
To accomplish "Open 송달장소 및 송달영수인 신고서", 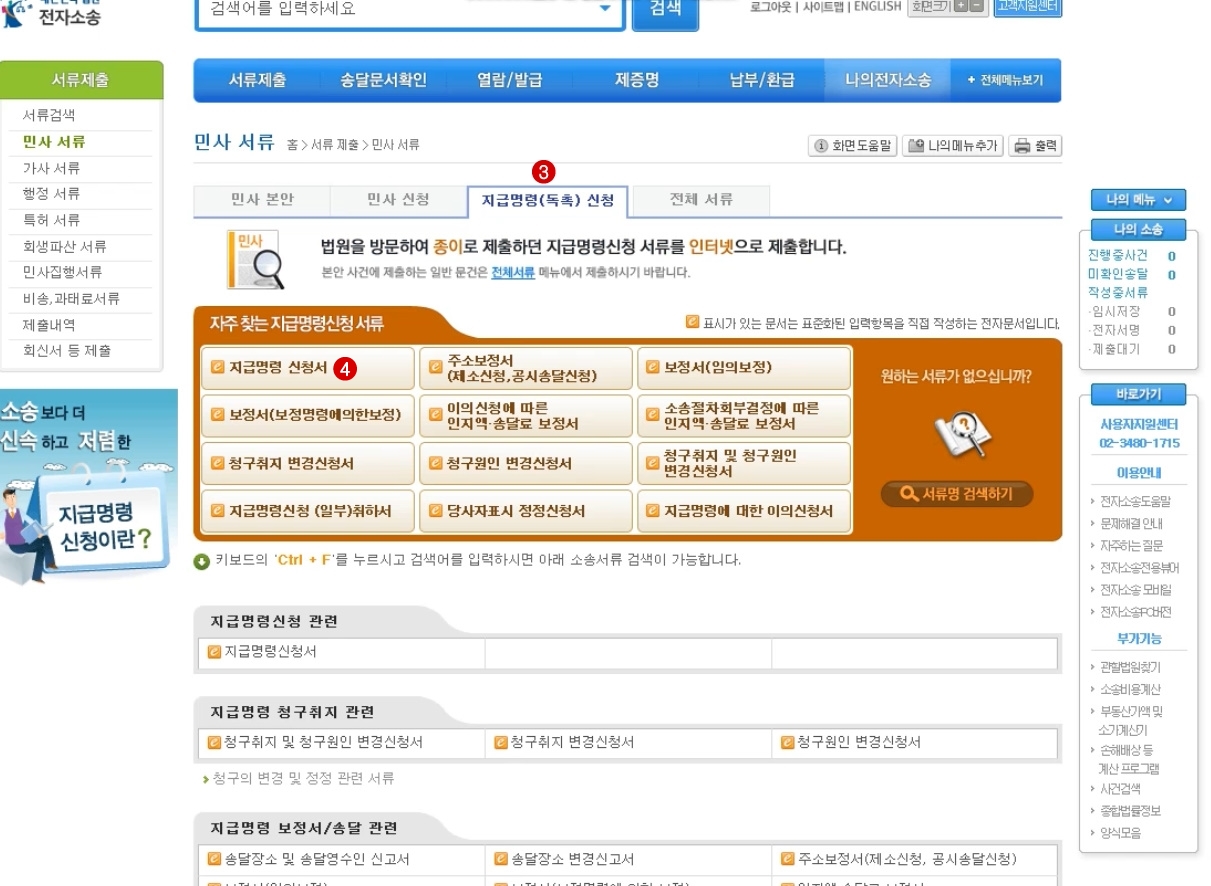I will [x=317, y=860].
